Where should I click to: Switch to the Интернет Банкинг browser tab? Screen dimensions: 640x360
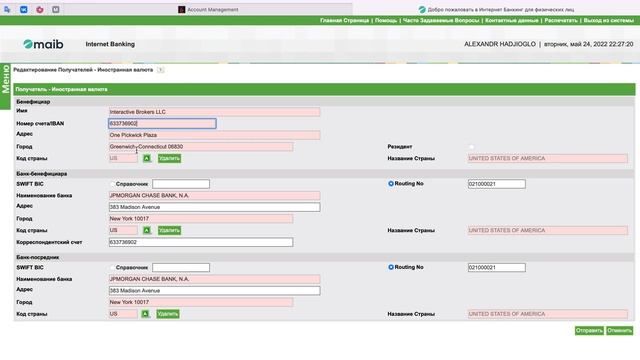496,9
